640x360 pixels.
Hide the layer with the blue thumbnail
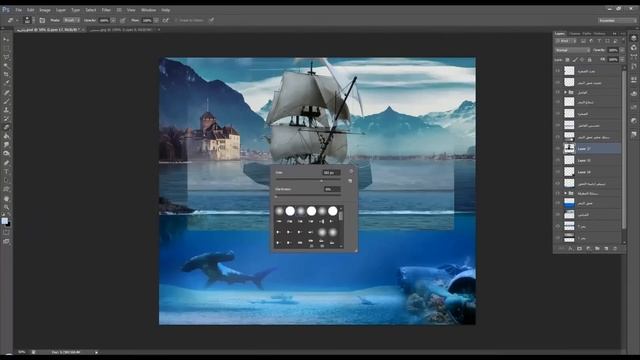tap(558, 203)
